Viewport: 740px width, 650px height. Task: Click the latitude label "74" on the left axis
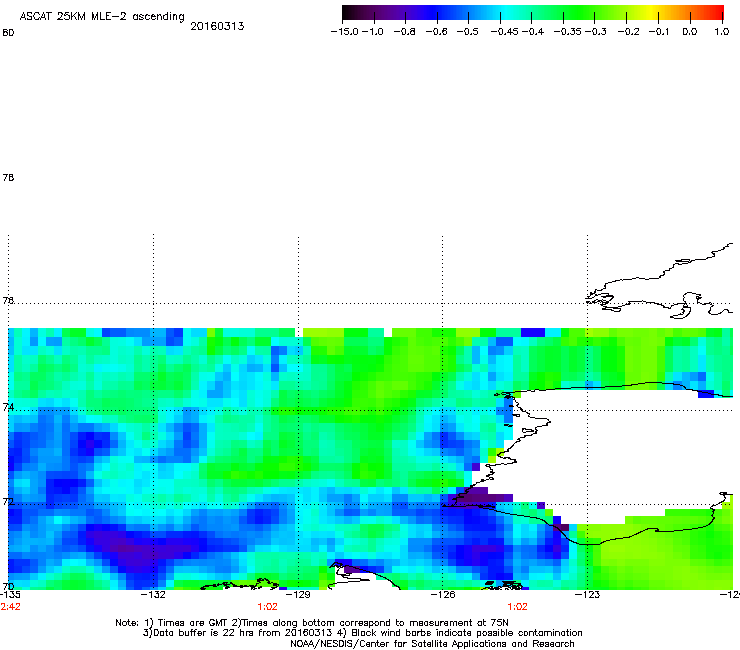8,407
